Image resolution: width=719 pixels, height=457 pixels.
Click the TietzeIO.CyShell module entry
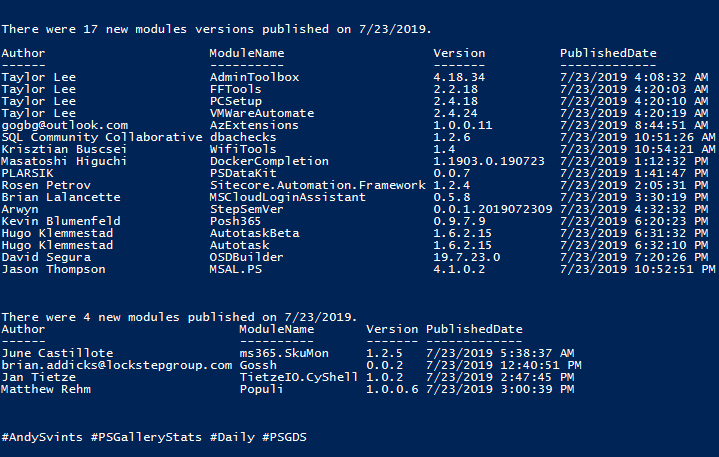[x=299, y=377]
